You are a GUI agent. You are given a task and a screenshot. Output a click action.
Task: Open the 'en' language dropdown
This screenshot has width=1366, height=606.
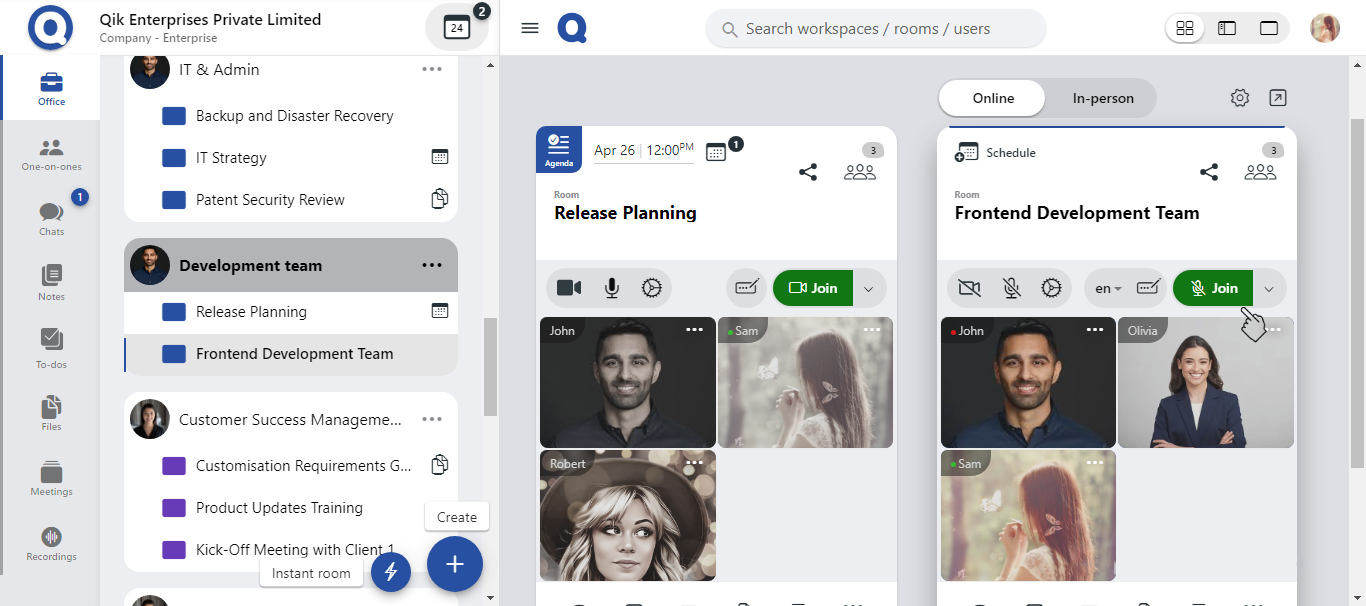point(1108,288)
